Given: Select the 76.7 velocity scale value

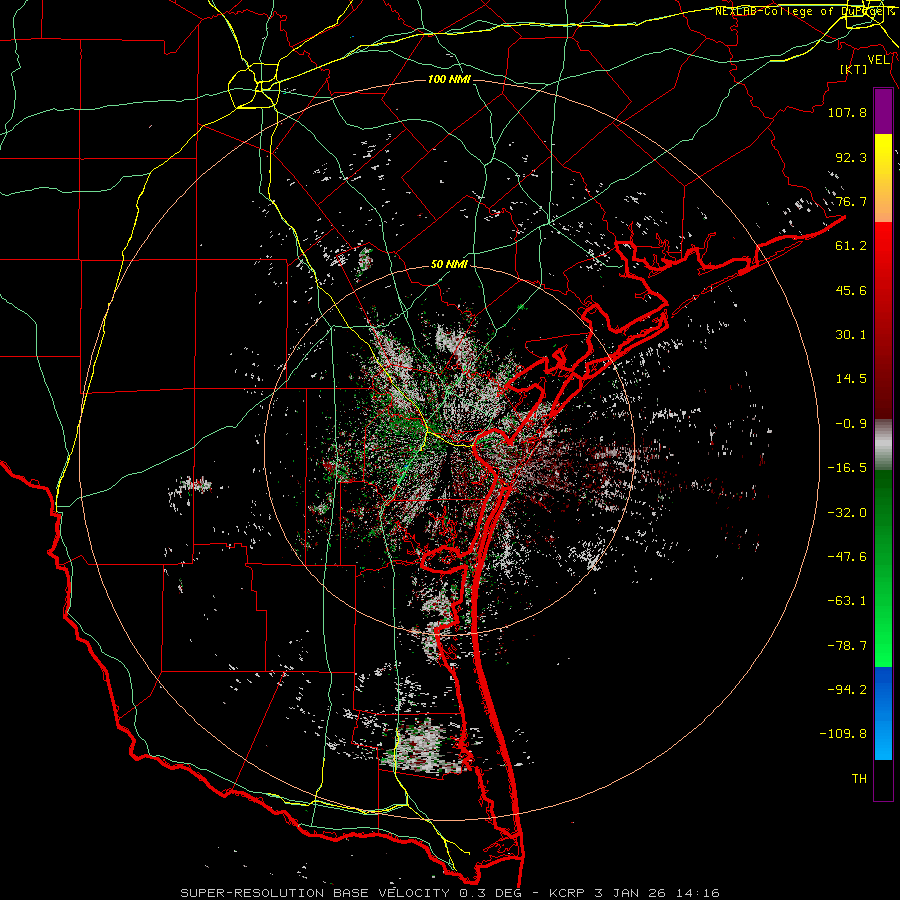Looking at the screenshot, I should tap(851, 201).
